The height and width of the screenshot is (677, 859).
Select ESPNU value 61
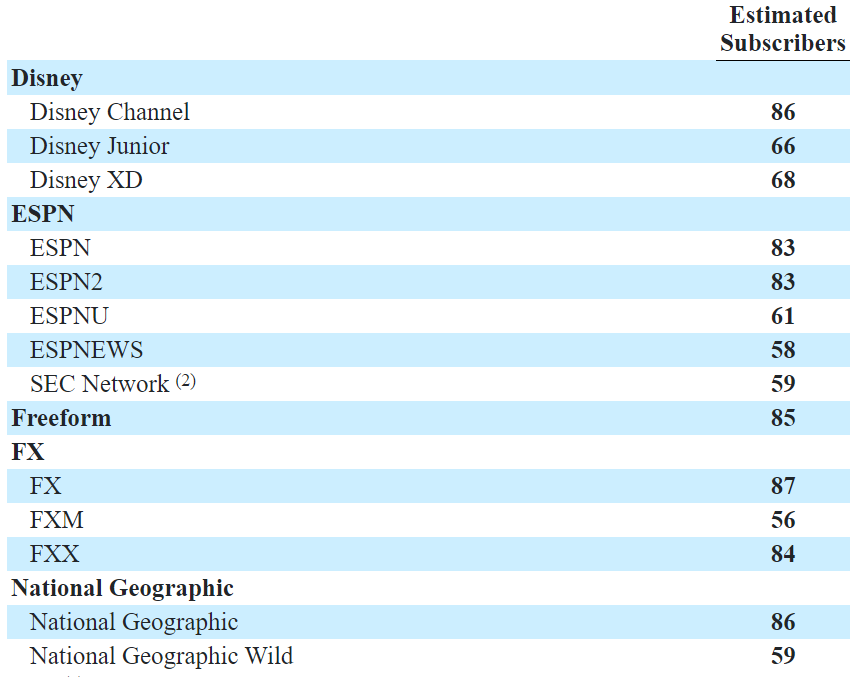click(783, 316)
